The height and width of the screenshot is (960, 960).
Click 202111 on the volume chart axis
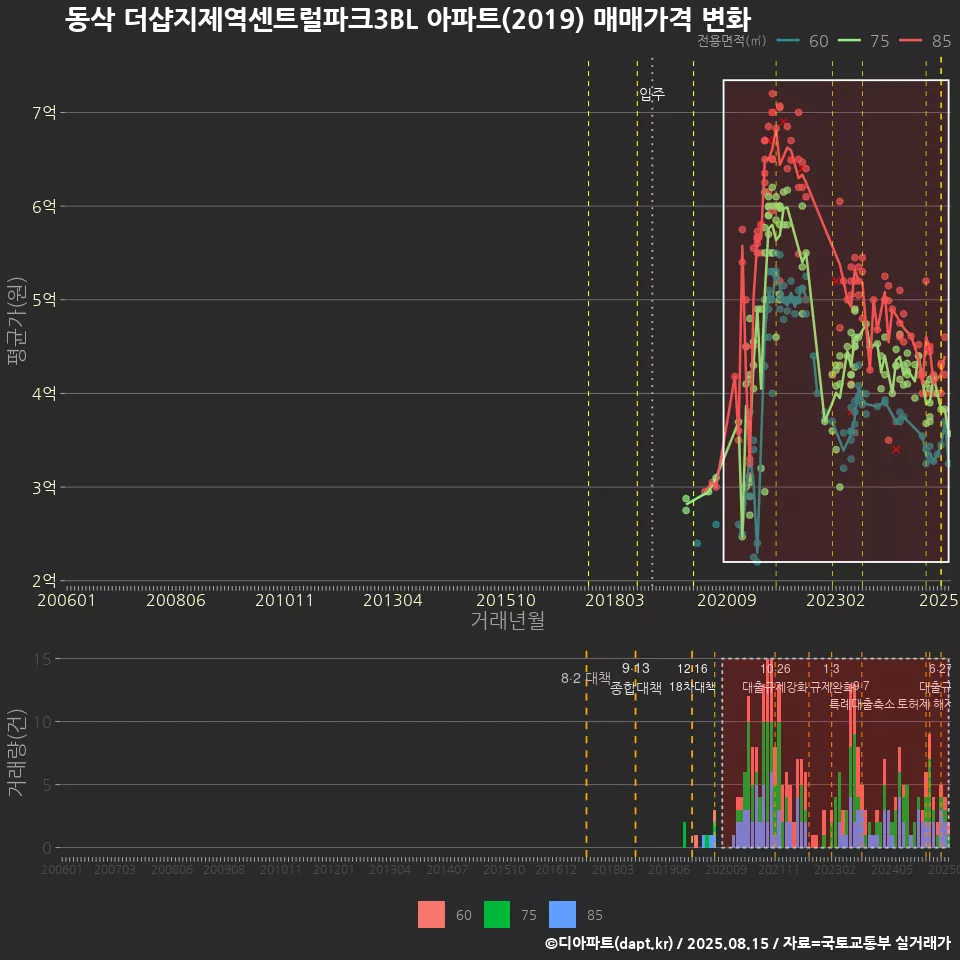click(779, 869)
